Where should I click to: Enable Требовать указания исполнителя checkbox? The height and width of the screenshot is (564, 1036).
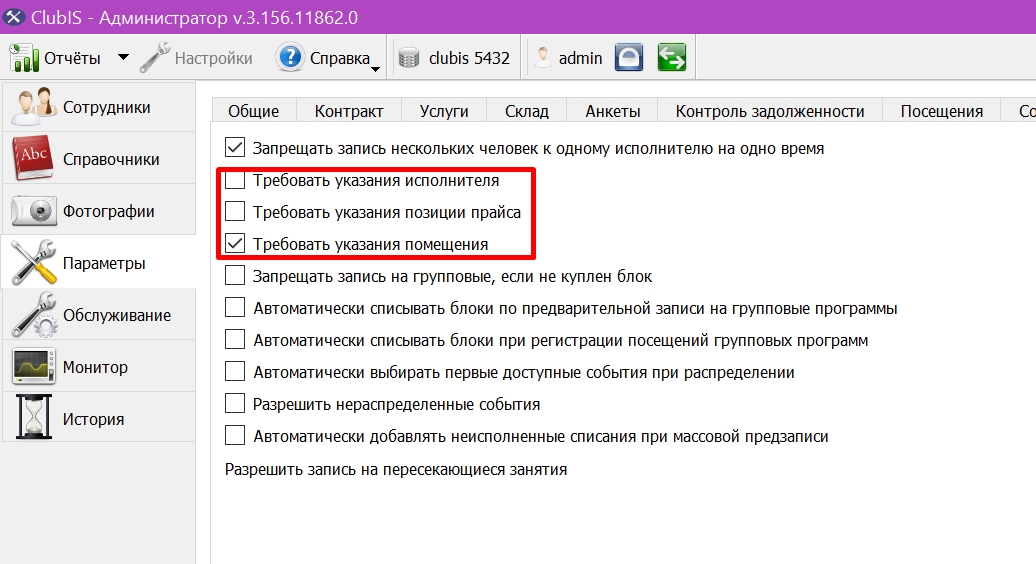point(235,180)
